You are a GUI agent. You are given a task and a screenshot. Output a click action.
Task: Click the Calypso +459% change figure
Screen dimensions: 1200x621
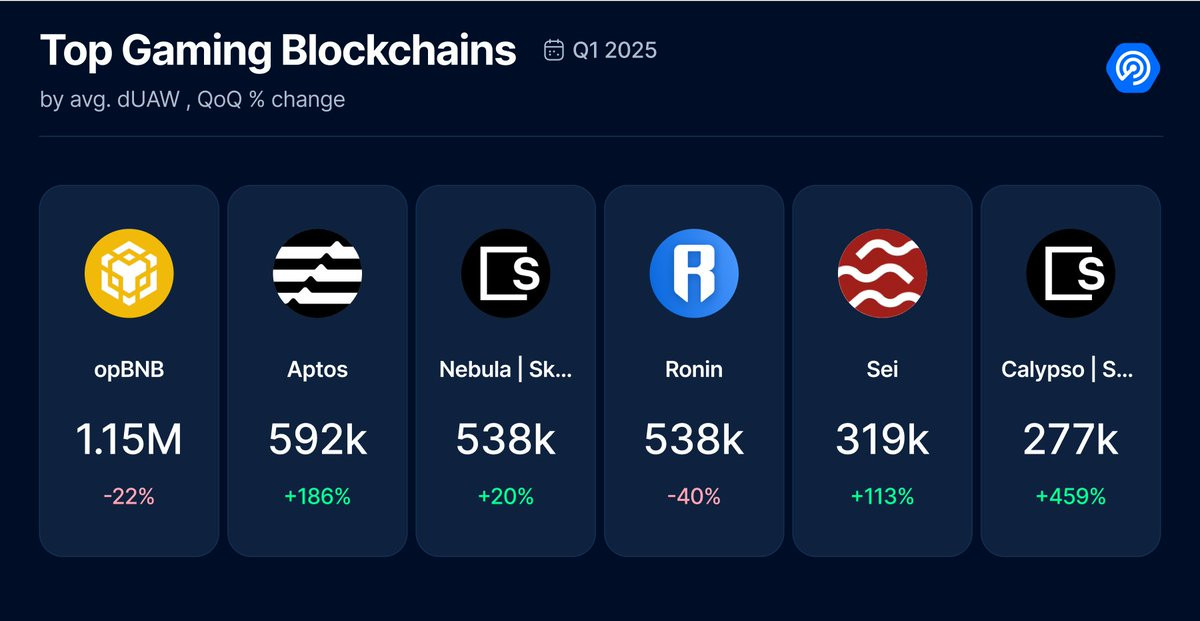pyautogui.click(x=1071, y=496)
